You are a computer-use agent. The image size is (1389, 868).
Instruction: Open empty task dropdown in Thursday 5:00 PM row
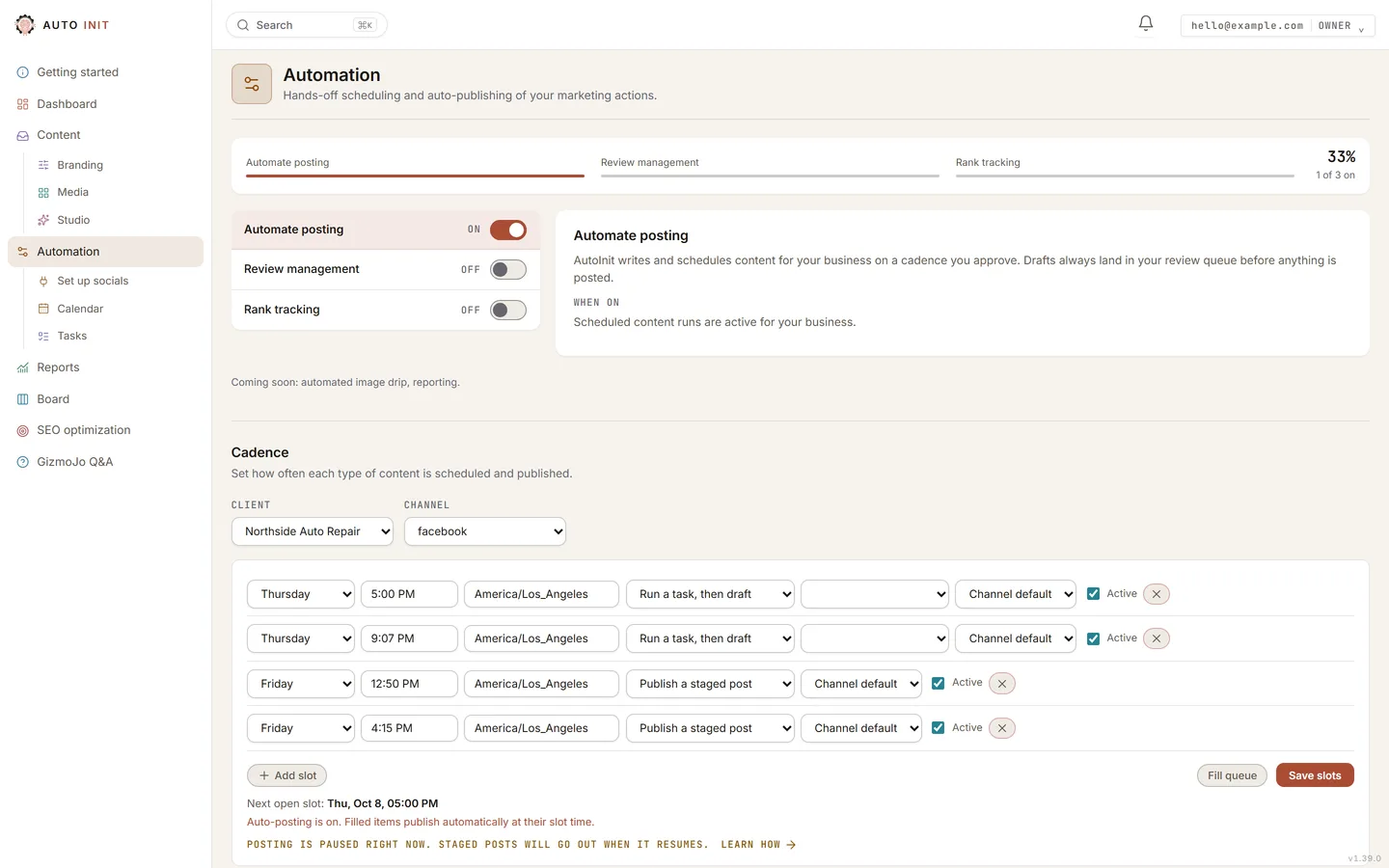[875, 594]
